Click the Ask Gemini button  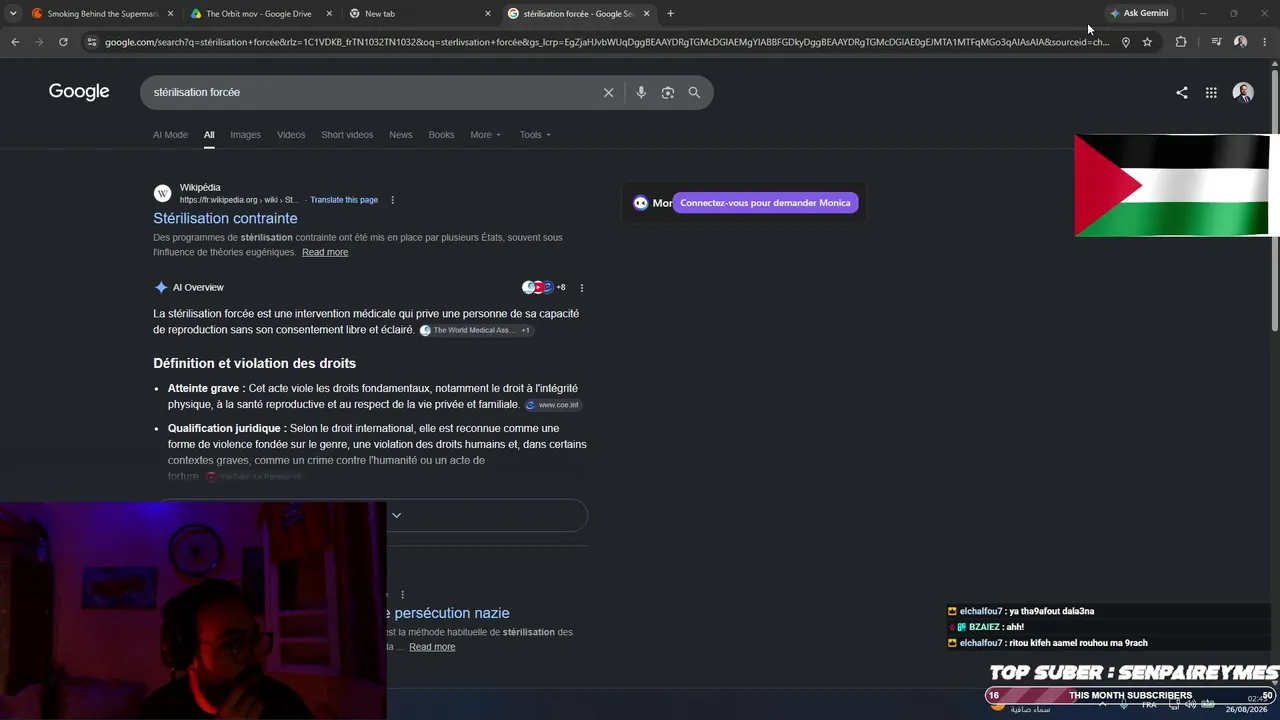tap(1139, 13)
